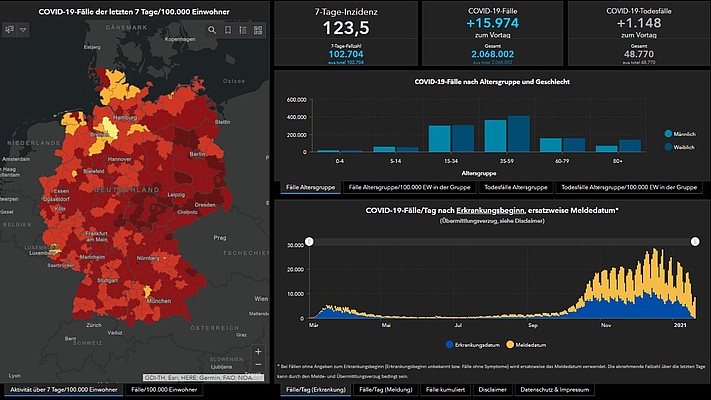Click the 7-Tage-Inzidenz value 123,5

(346, 28)
